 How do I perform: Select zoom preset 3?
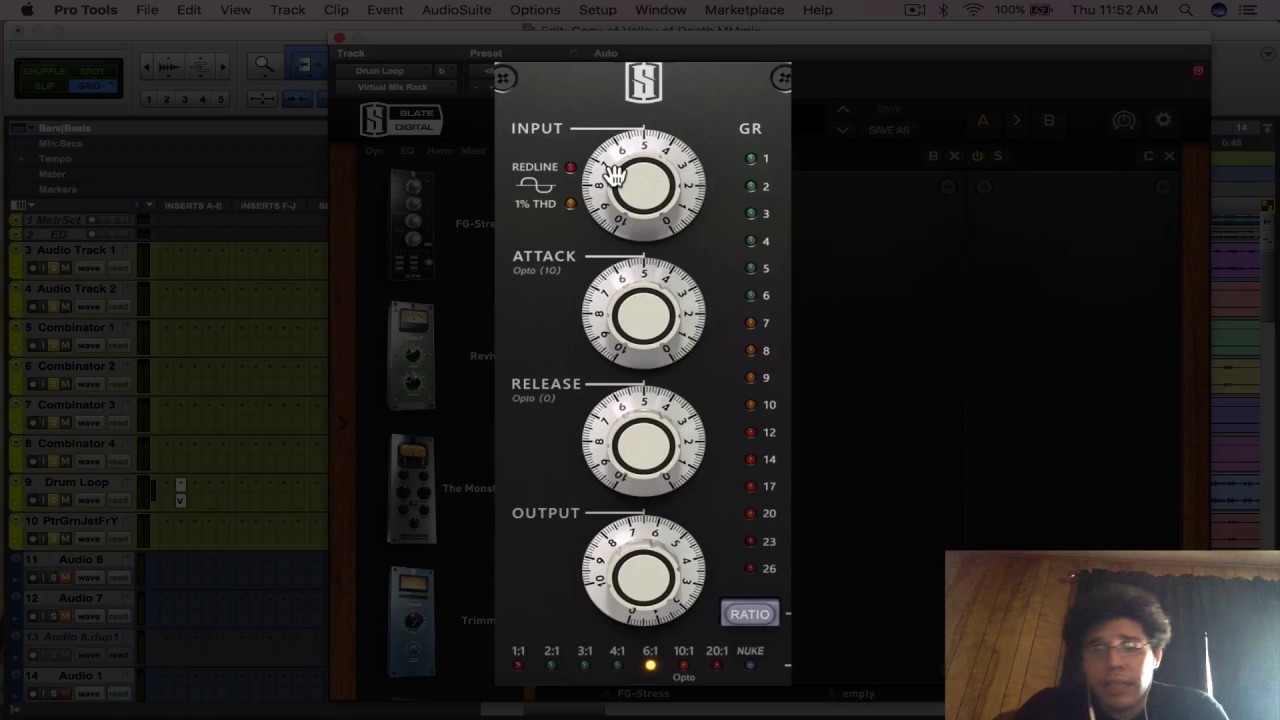[185, 99]
